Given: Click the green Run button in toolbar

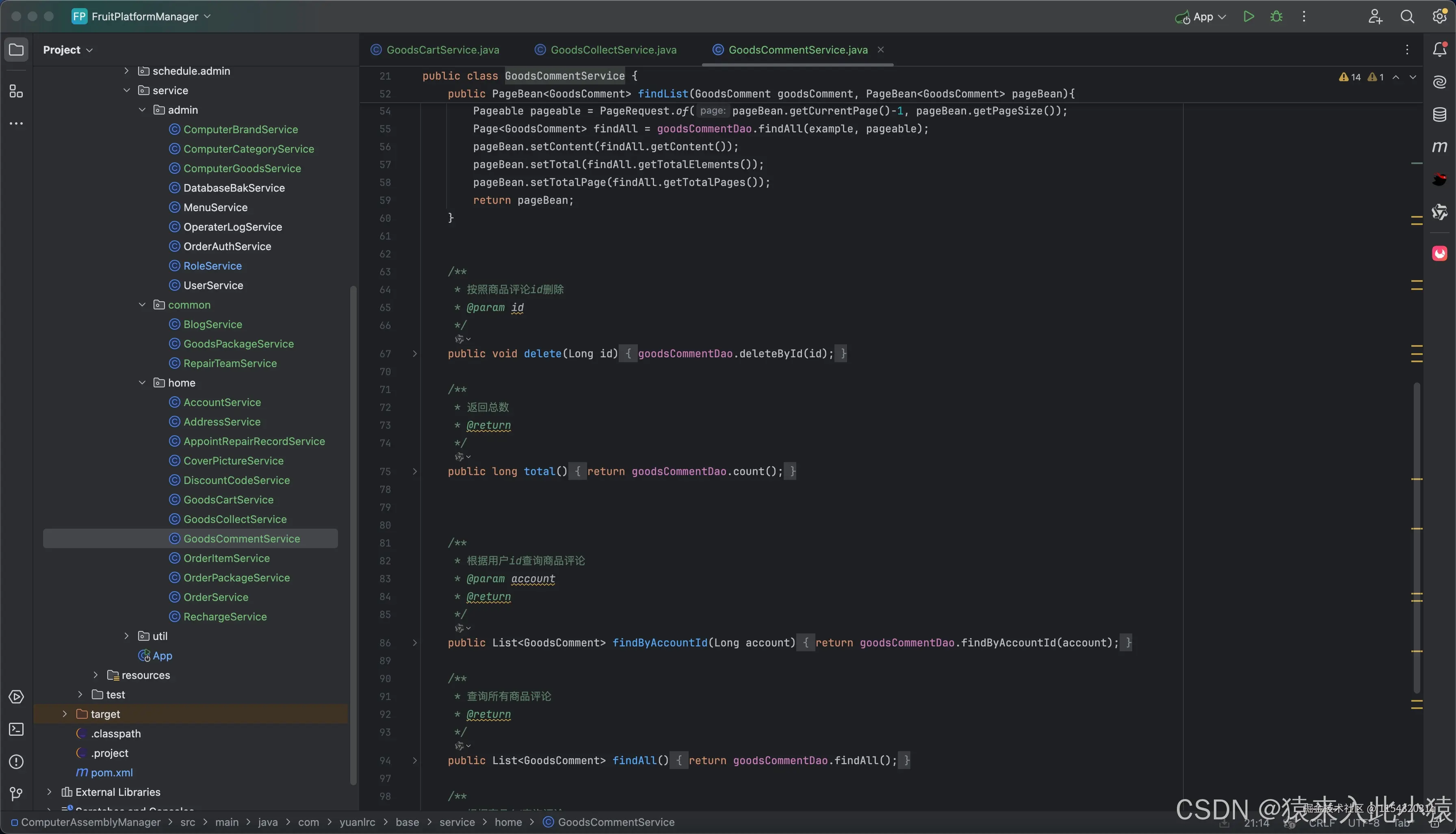Looking at the screenshot, I should [x=1248, y=17].
